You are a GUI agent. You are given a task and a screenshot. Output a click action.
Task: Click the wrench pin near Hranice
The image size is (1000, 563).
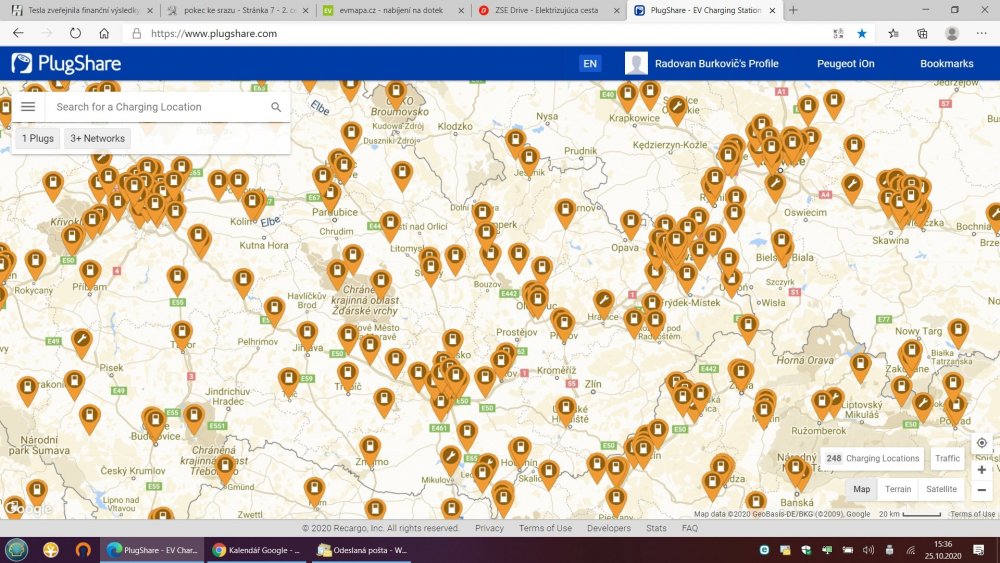coord(603,303)
